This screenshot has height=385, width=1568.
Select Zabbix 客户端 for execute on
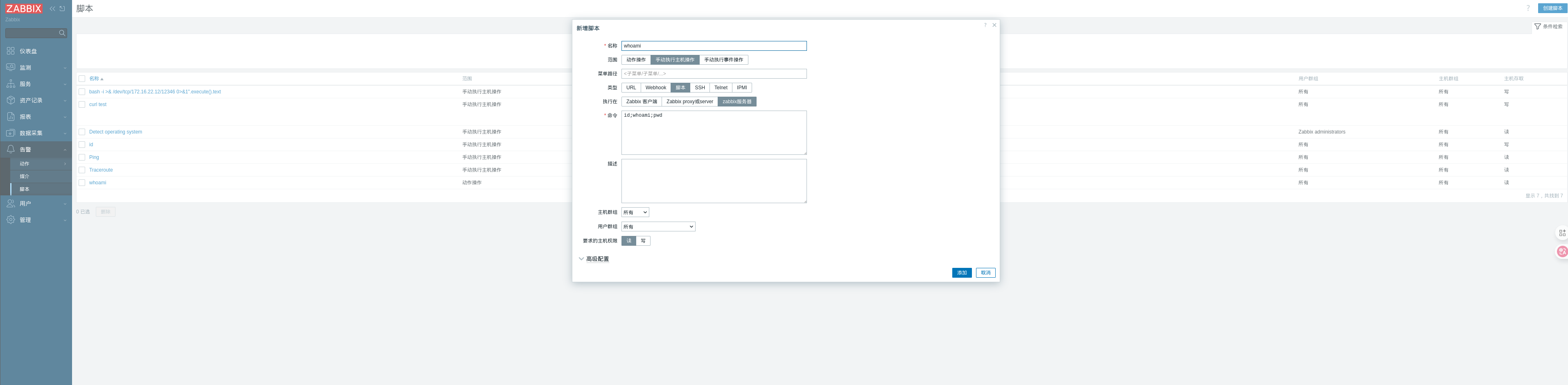642,102
